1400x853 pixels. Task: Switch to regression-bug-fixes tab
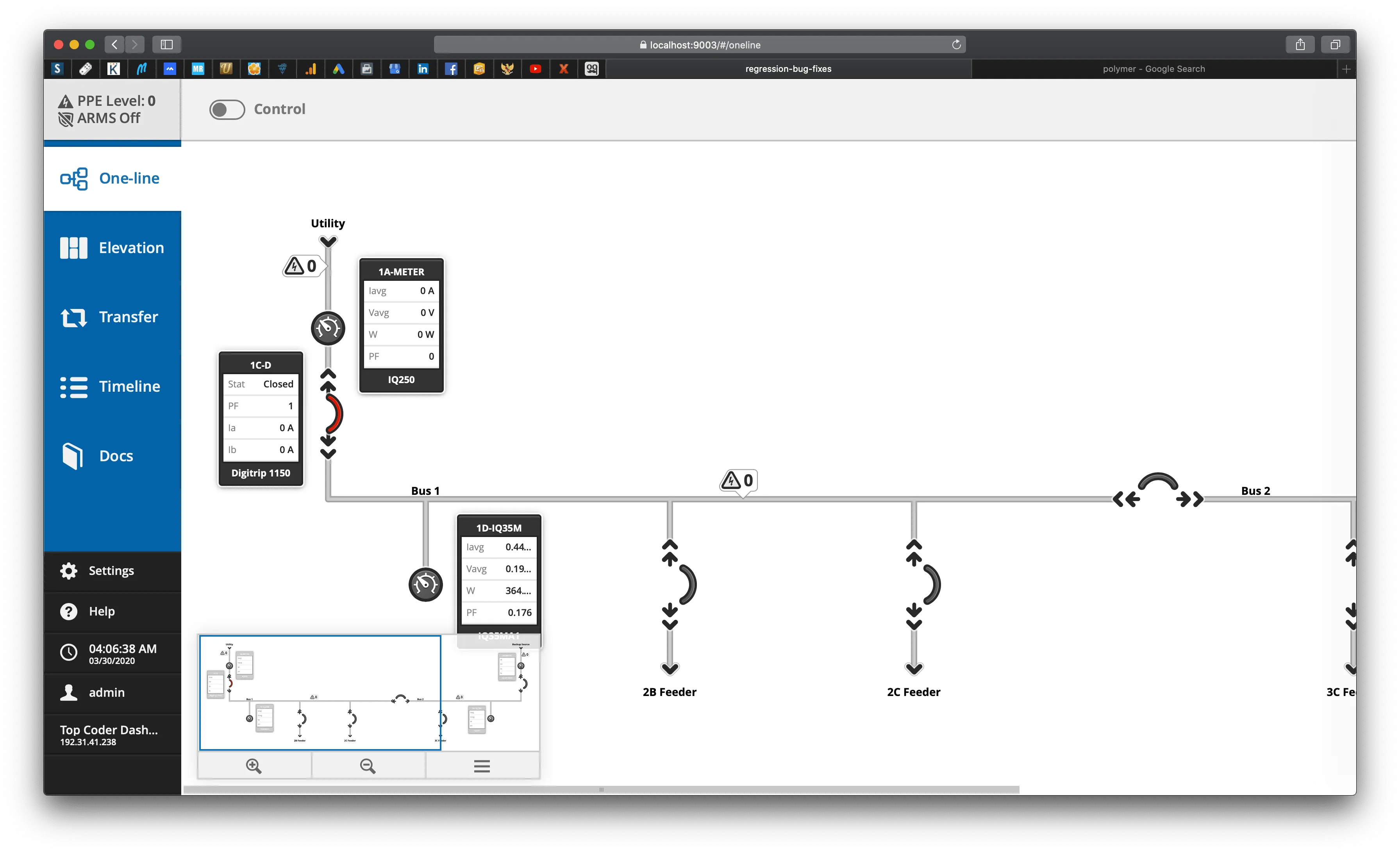pyautogui.click(x=788, y=69)
